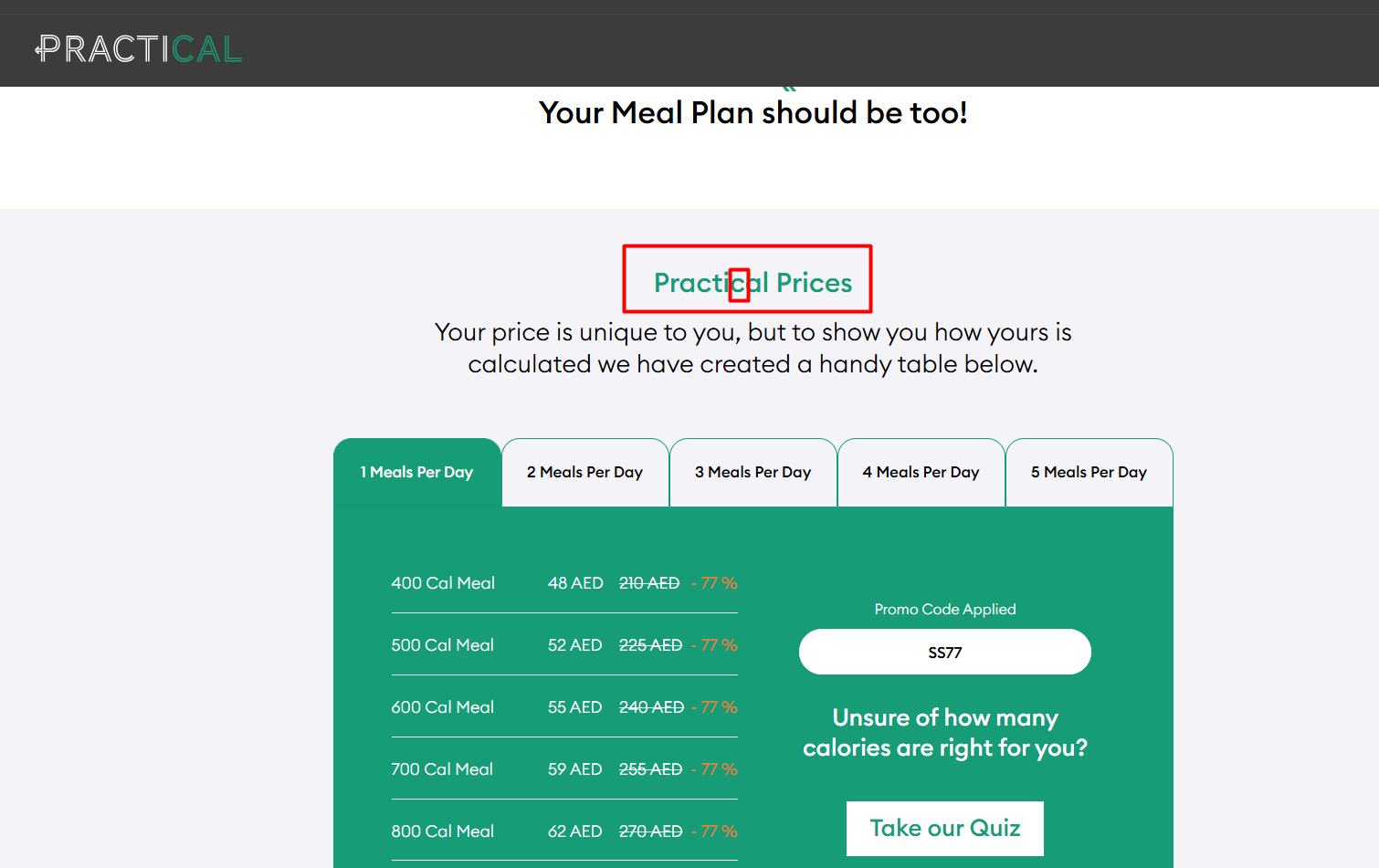
Task: Click the 700 Cal Meal label
Action: (443, 769)
